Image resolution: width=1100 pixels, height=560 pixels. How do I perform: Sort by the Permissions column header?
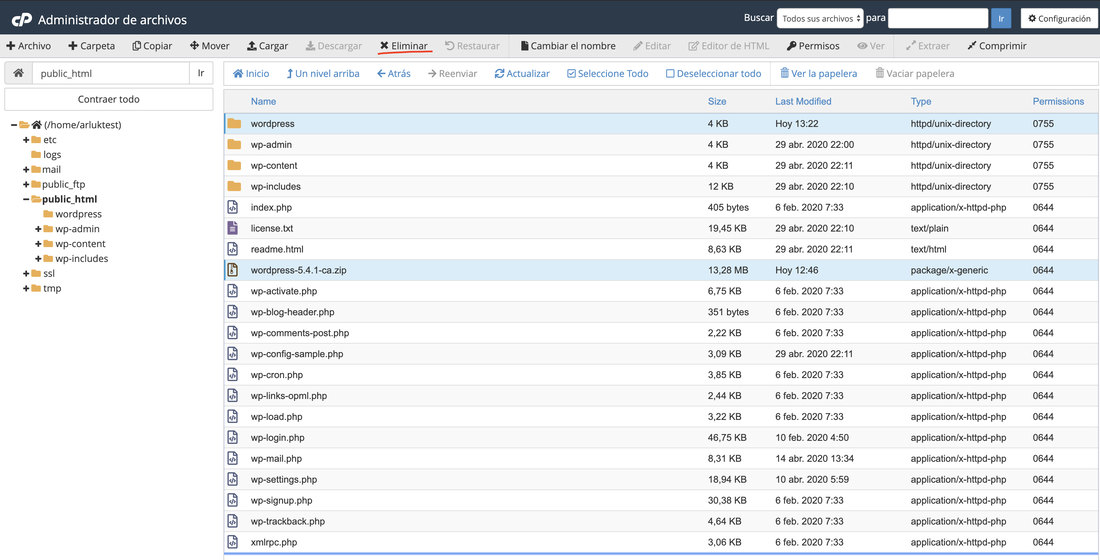click(1058, 101)
